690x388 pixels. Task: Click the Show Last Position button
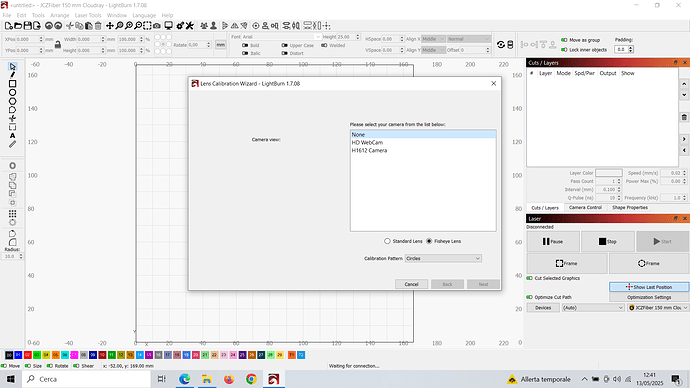click(x=649, y=287)
